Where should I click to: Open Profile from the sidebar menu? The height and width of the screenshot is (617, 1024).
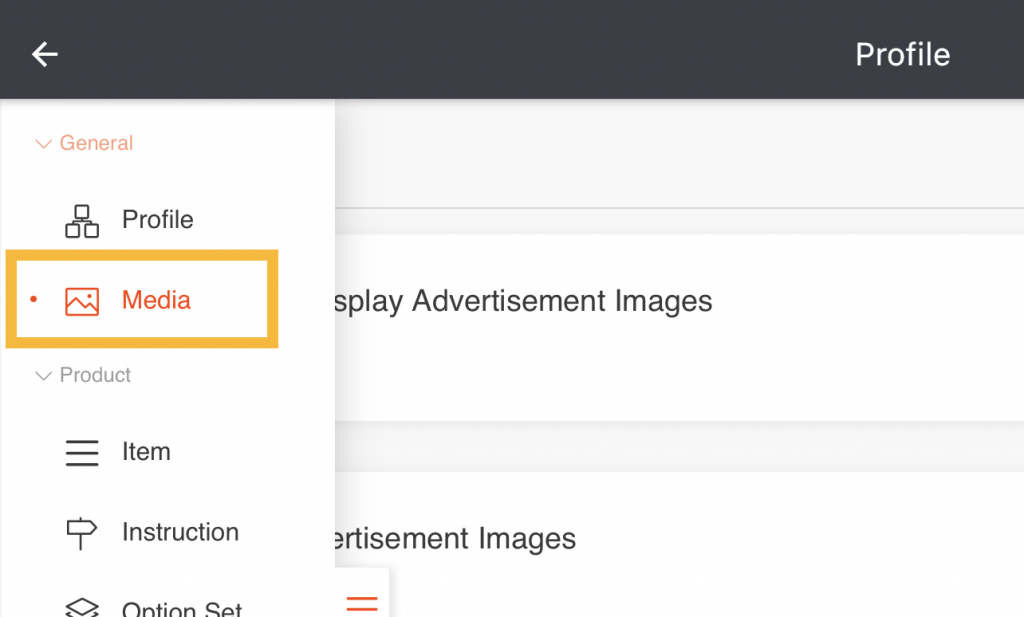(x=157, y=220)
